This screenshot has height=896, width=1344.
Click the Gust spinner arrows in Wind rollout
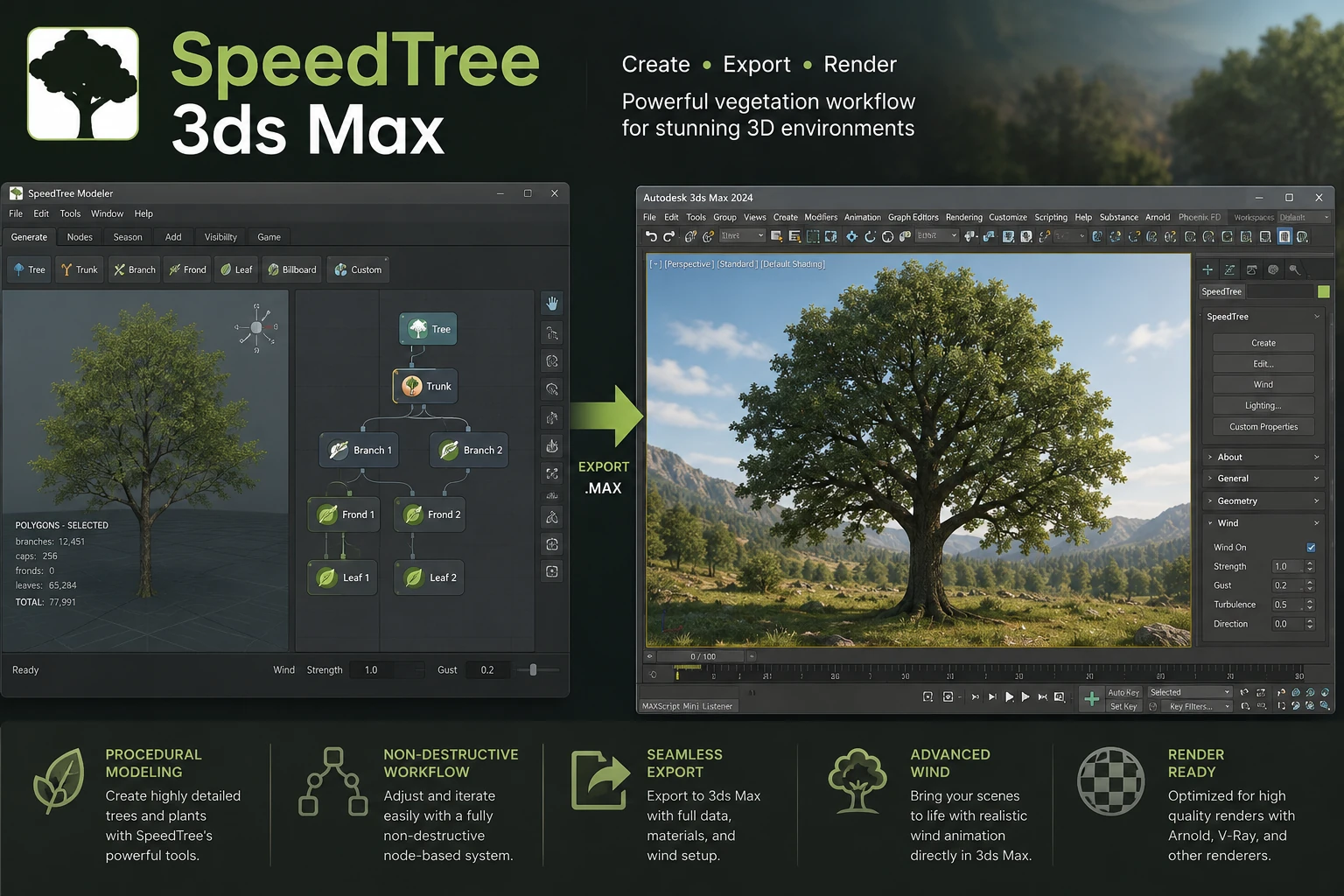1310,585
